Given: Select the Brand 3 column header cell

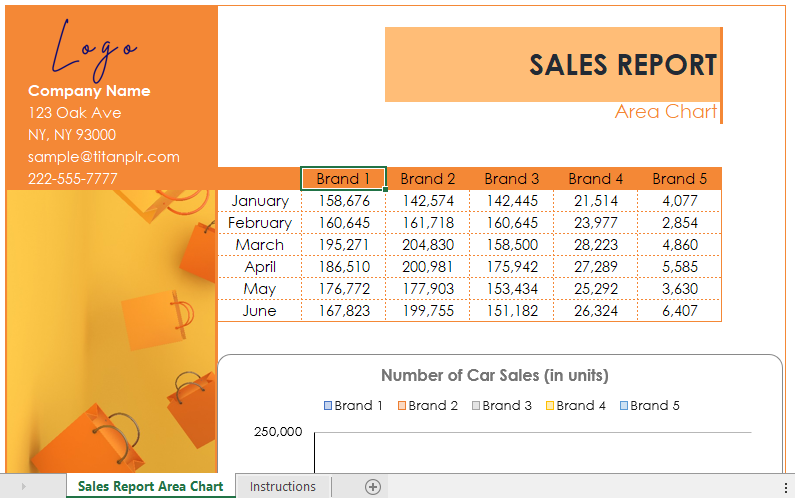Looking at the screenshot, I should click(512, 179).
